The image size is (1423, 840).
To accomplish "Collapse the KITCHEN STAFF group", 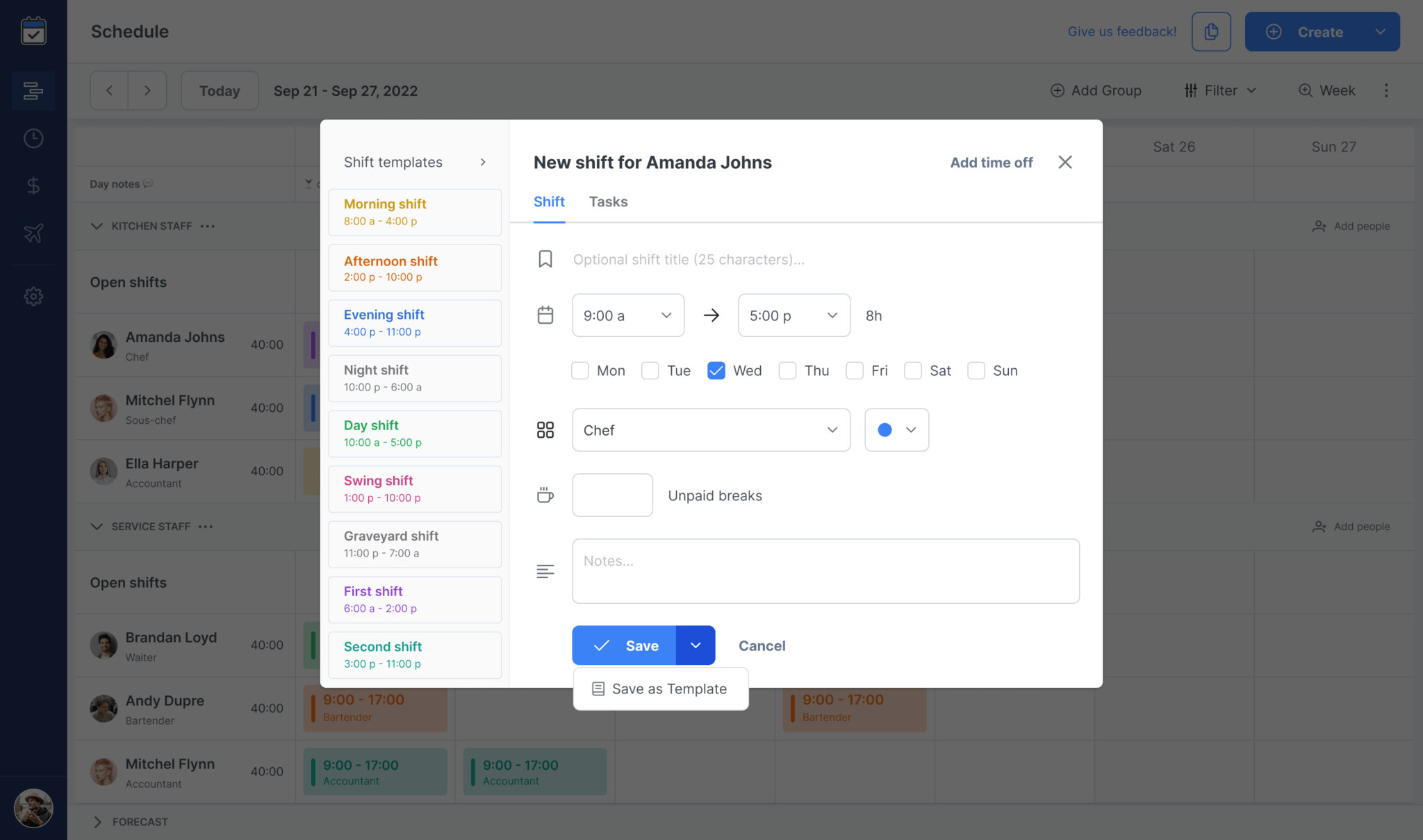I will coord(97,226).
